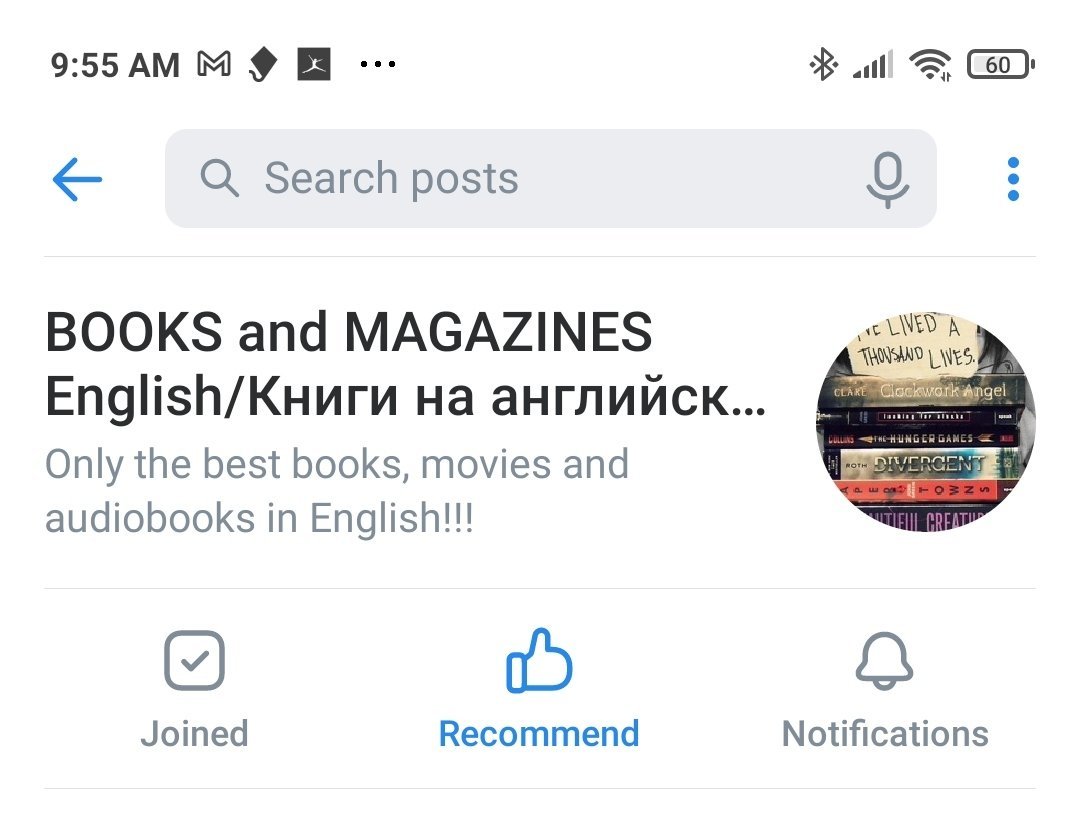This screenshot has height=831, width=1080.
Task: Tap the Recommend thumbs-up icon
Action: (x=539, y=660)
